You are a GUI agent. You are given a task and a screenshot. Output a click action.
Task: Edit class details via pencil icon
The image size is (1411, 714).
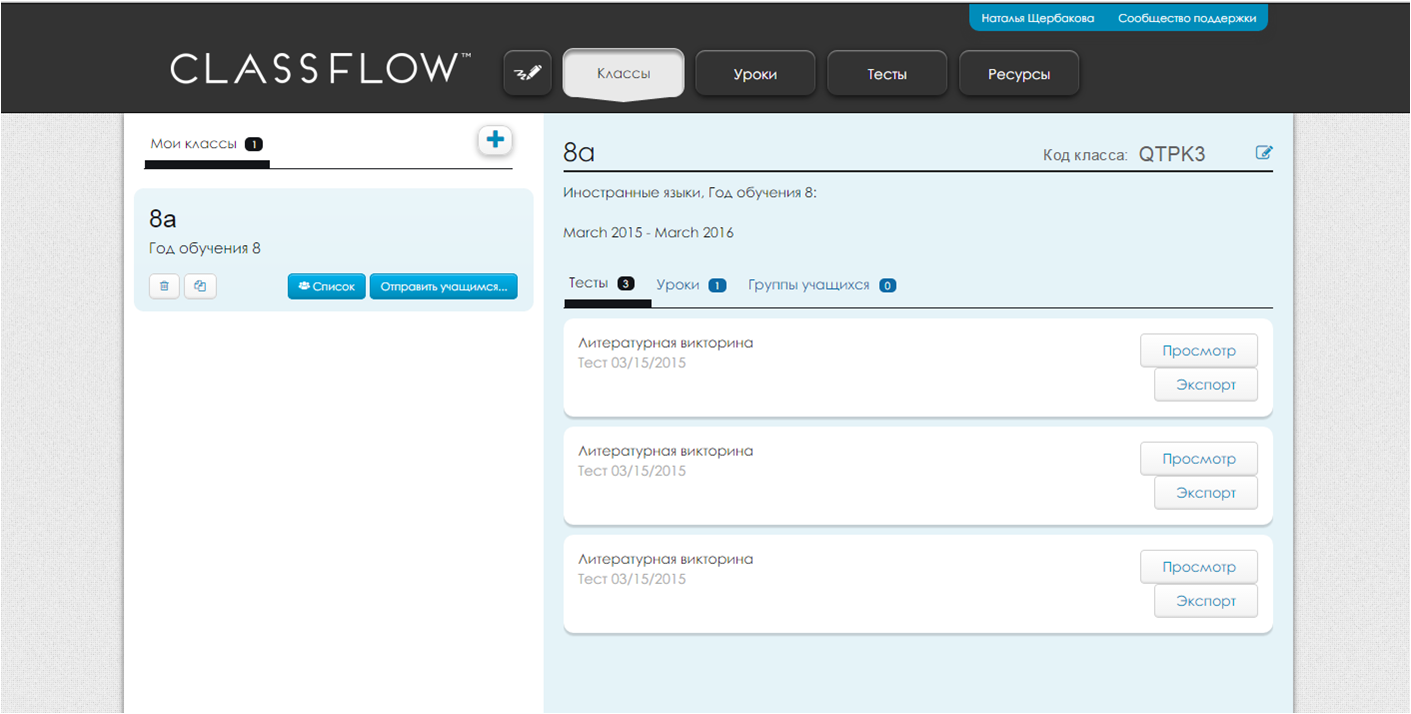coord(1264,153)
